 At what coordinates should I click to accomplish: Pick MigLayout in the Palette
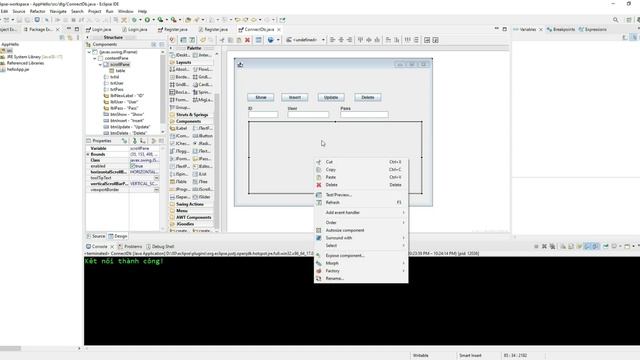202,100
